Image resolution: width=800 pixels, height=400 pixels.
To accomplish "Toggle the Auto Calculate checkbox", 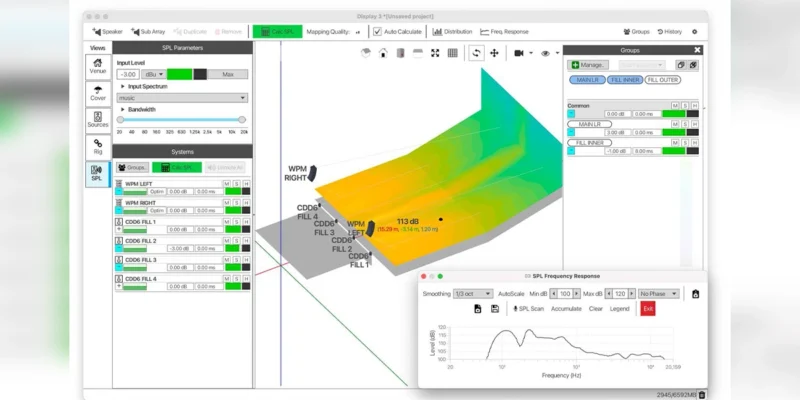I will (377, 32).
